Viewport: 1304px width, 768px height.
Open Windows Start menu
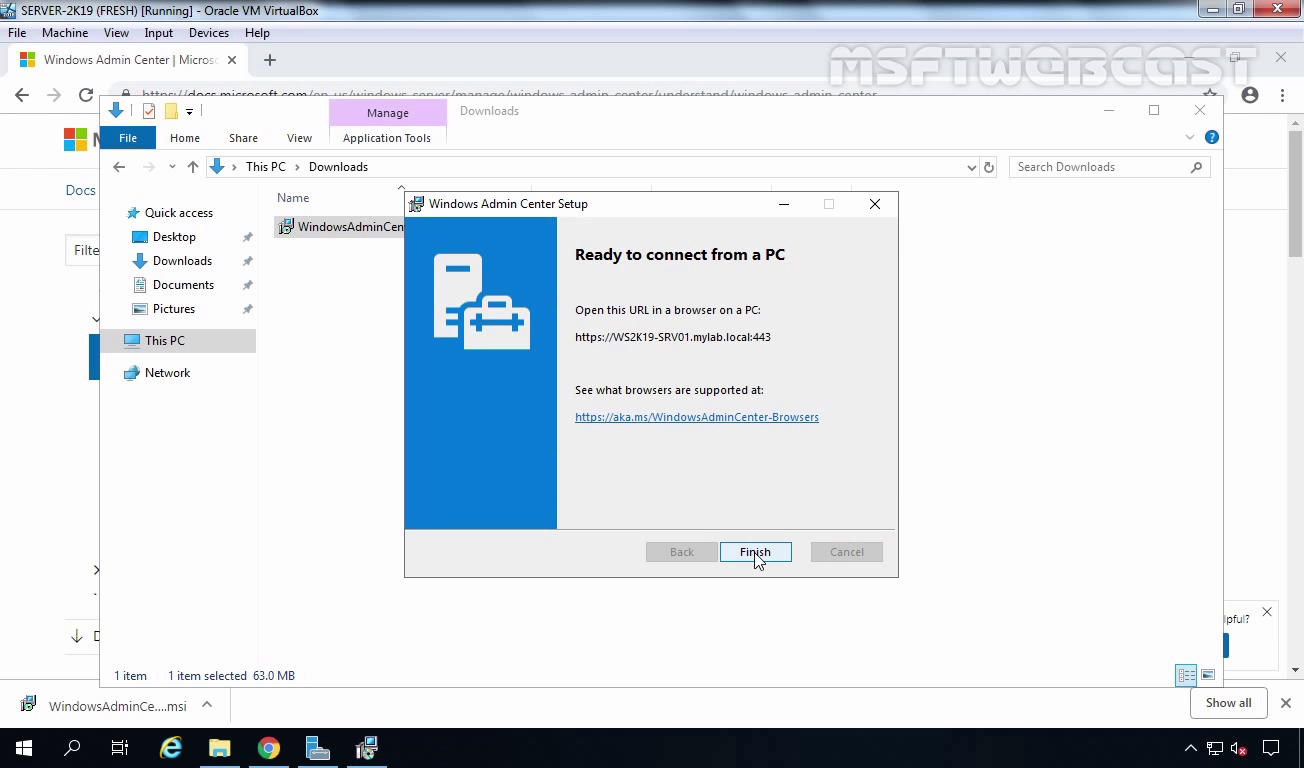click(x=24, y=748)
